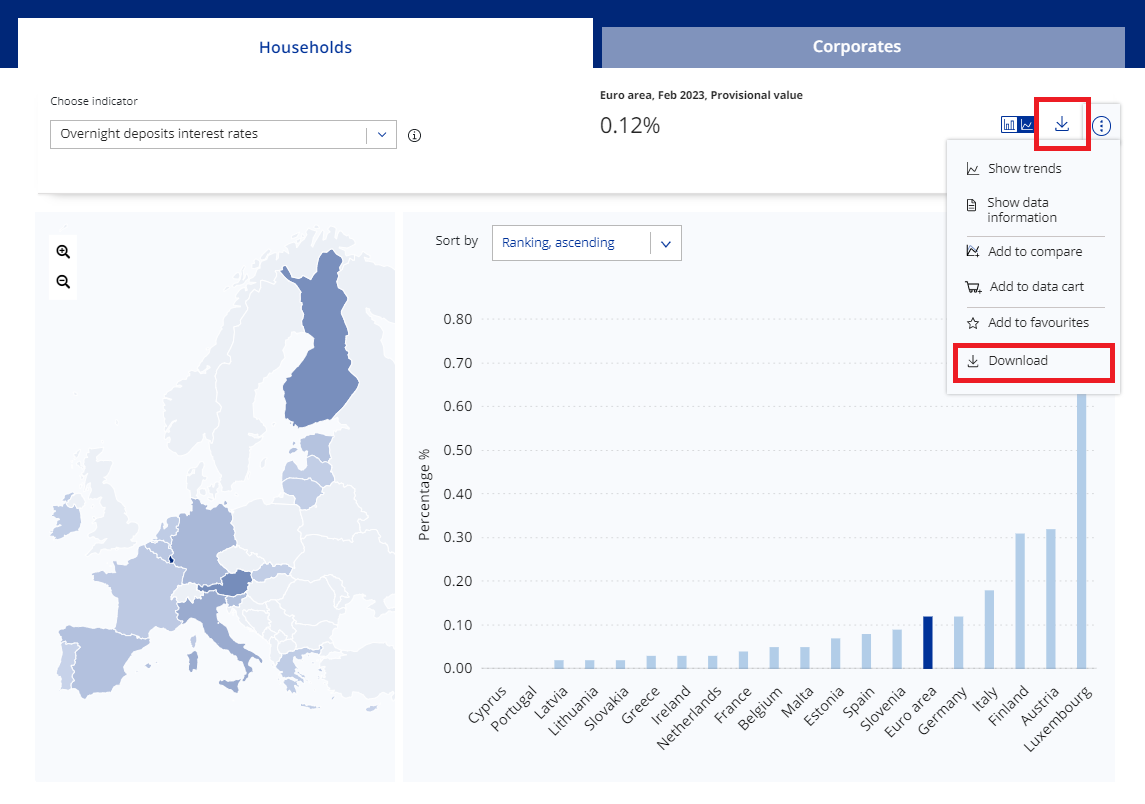Open the three-dot more options menu

tap(1101, 125)
